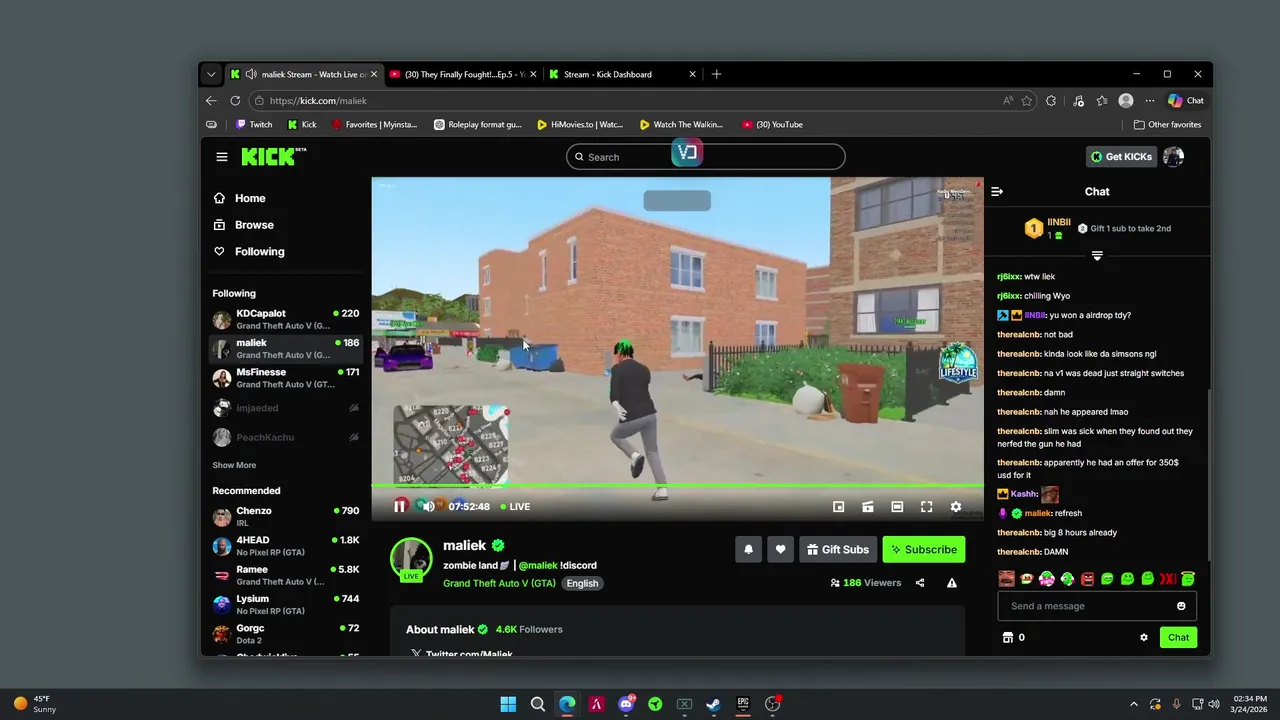Open Discord from taskbar
This screenshot has width=1280, height=720.
click(626, 704)
